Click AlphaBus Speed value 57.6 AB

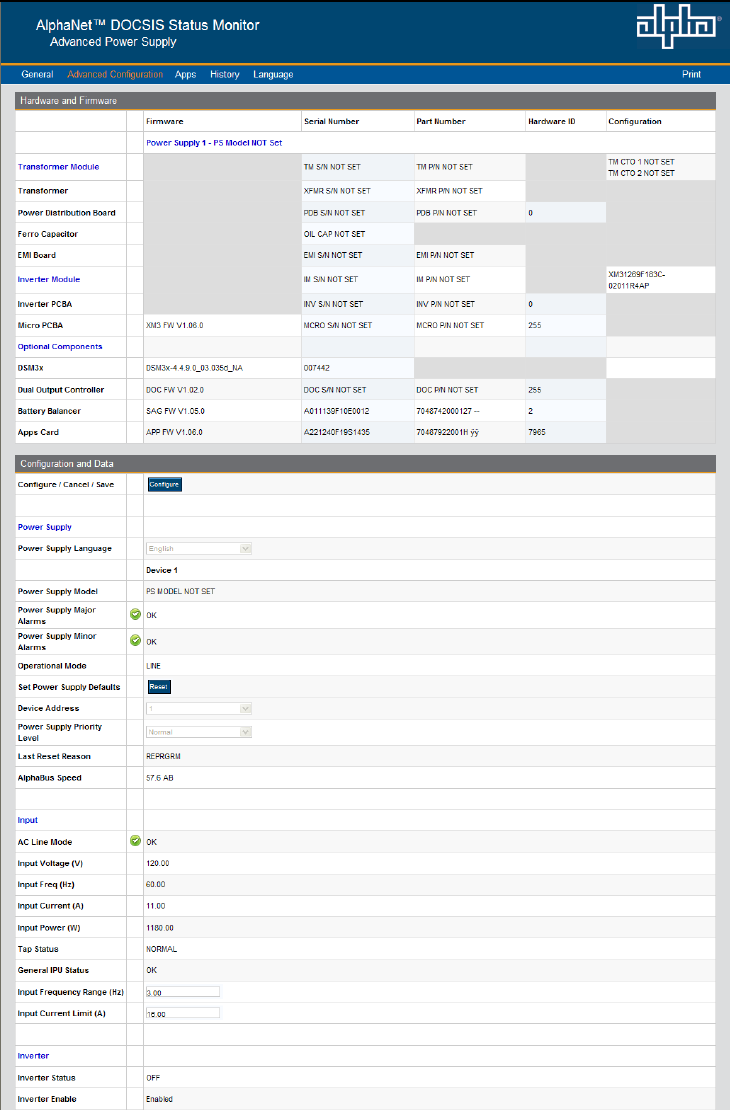click(160, 778)
